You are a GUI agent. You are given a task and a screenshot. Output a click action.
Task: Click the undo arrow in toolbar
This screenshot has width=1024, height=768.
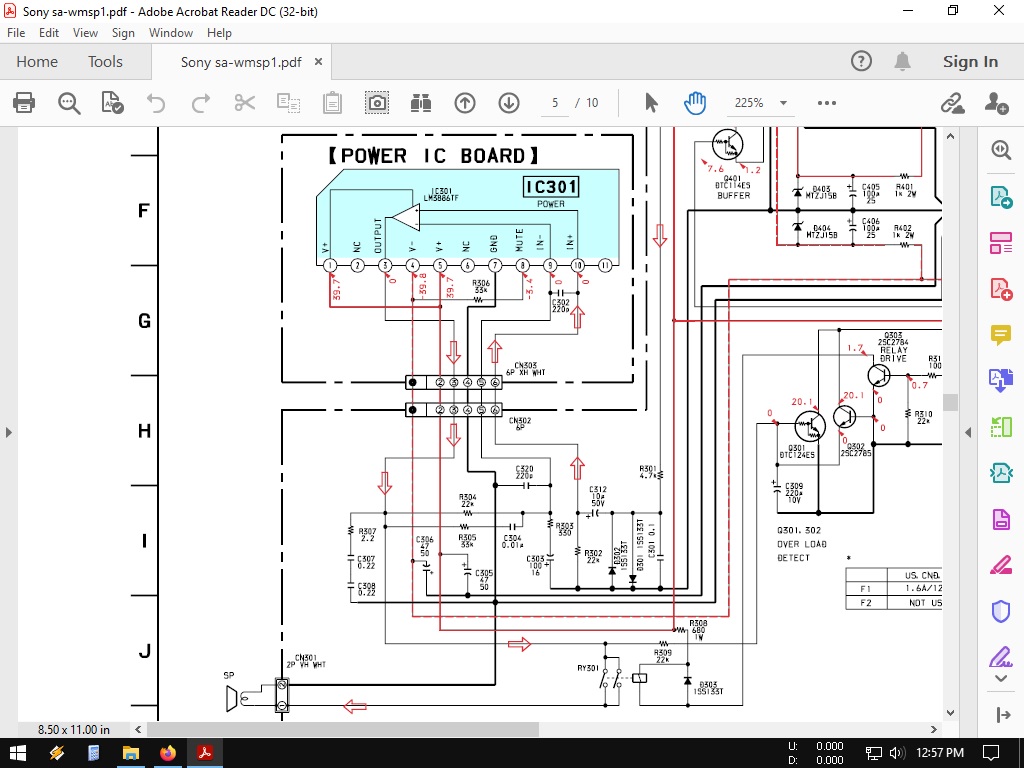coord(156,103)
